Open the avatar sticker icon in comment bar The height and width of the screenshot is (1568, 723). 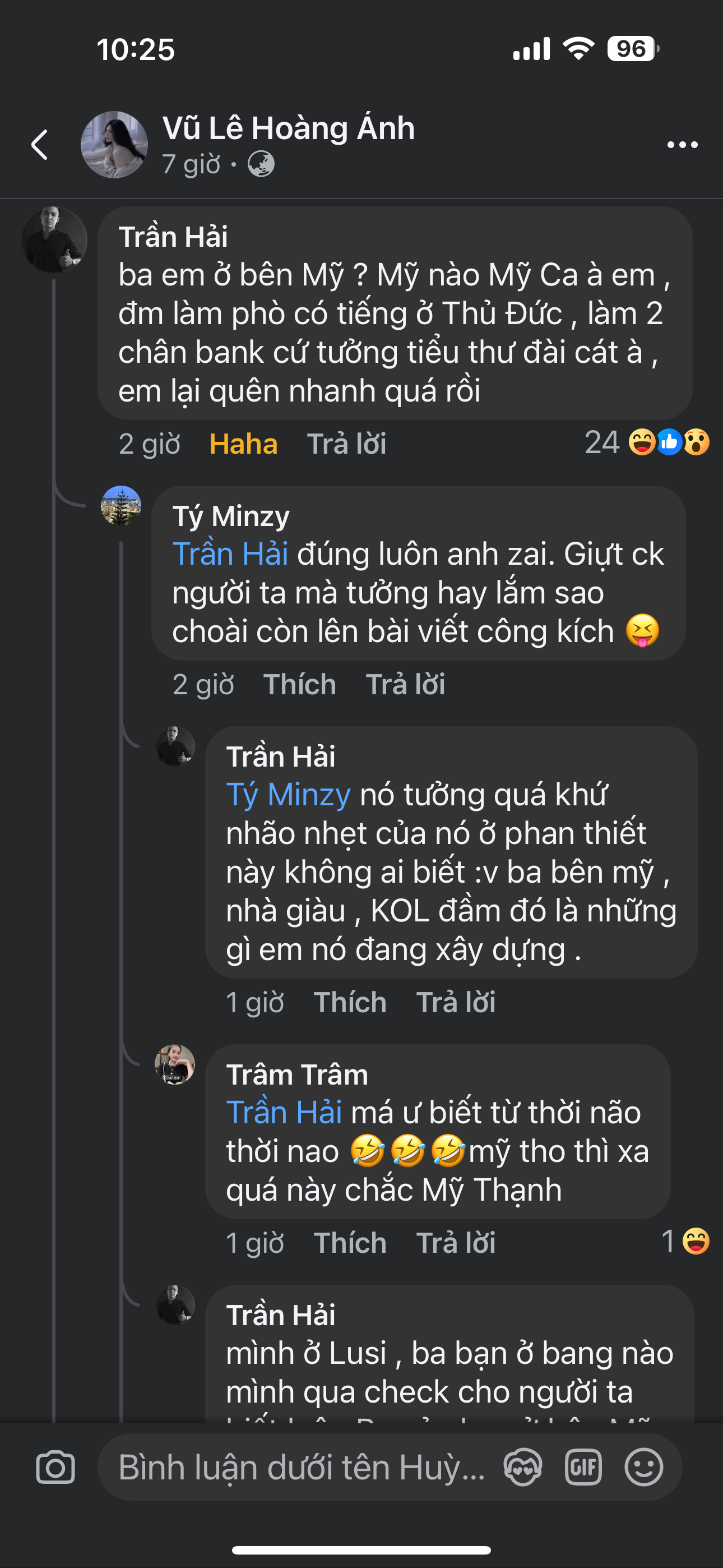tap(523, 1467)
